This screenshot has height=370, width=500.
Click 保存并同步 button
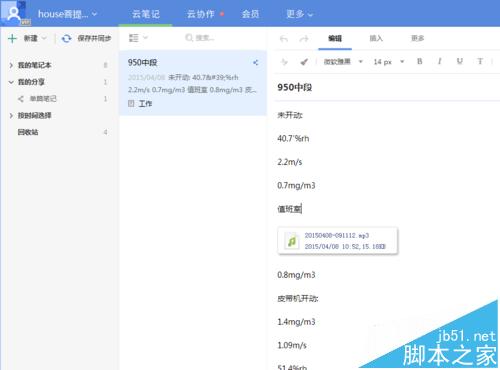[94, 38]
